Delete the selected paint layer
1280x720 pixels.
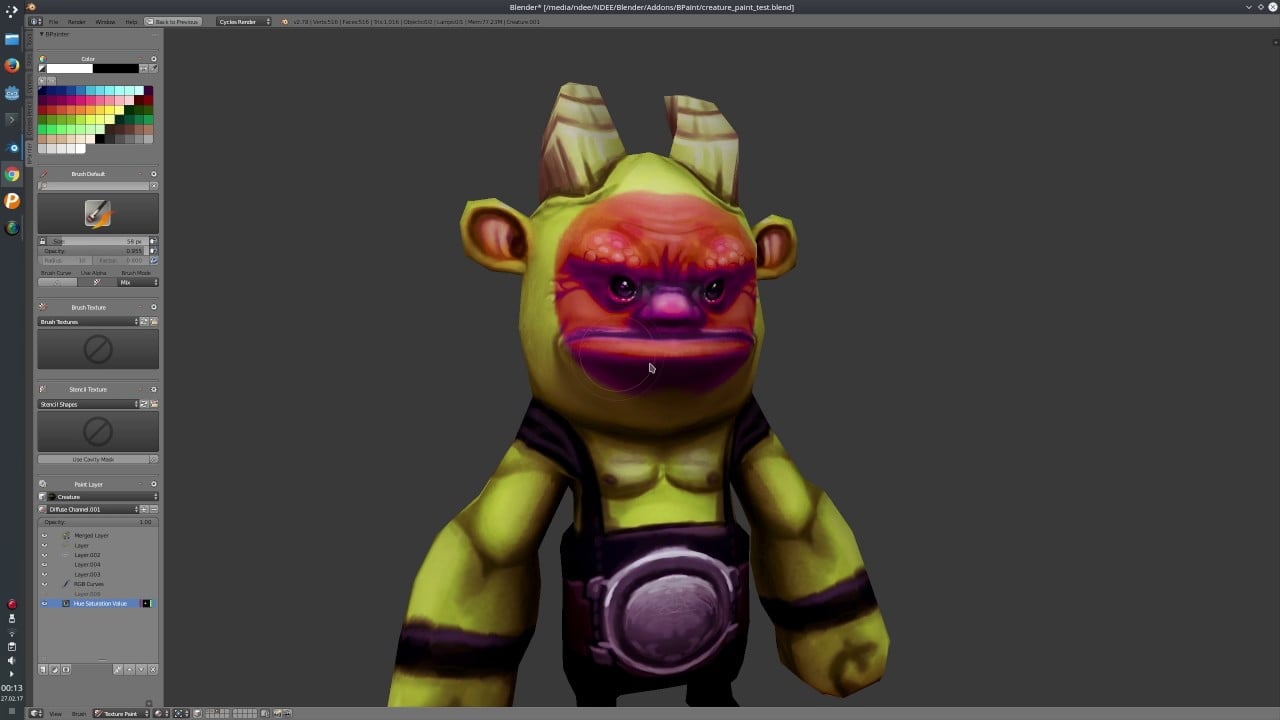[x=153, y=669]
